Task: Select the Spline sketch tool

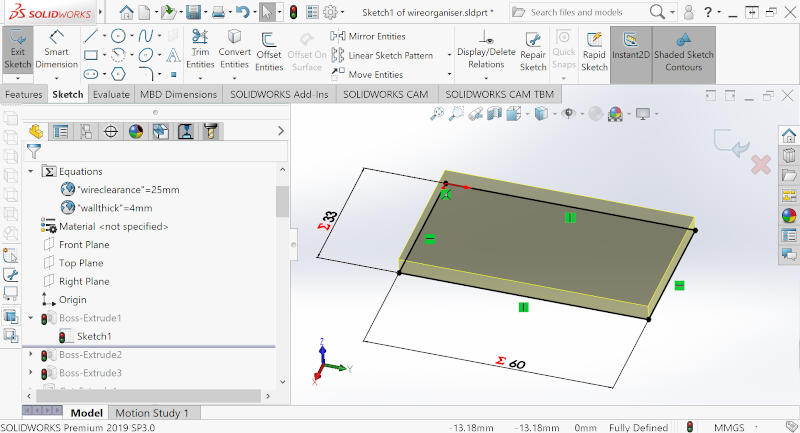Action: [146, 36]
